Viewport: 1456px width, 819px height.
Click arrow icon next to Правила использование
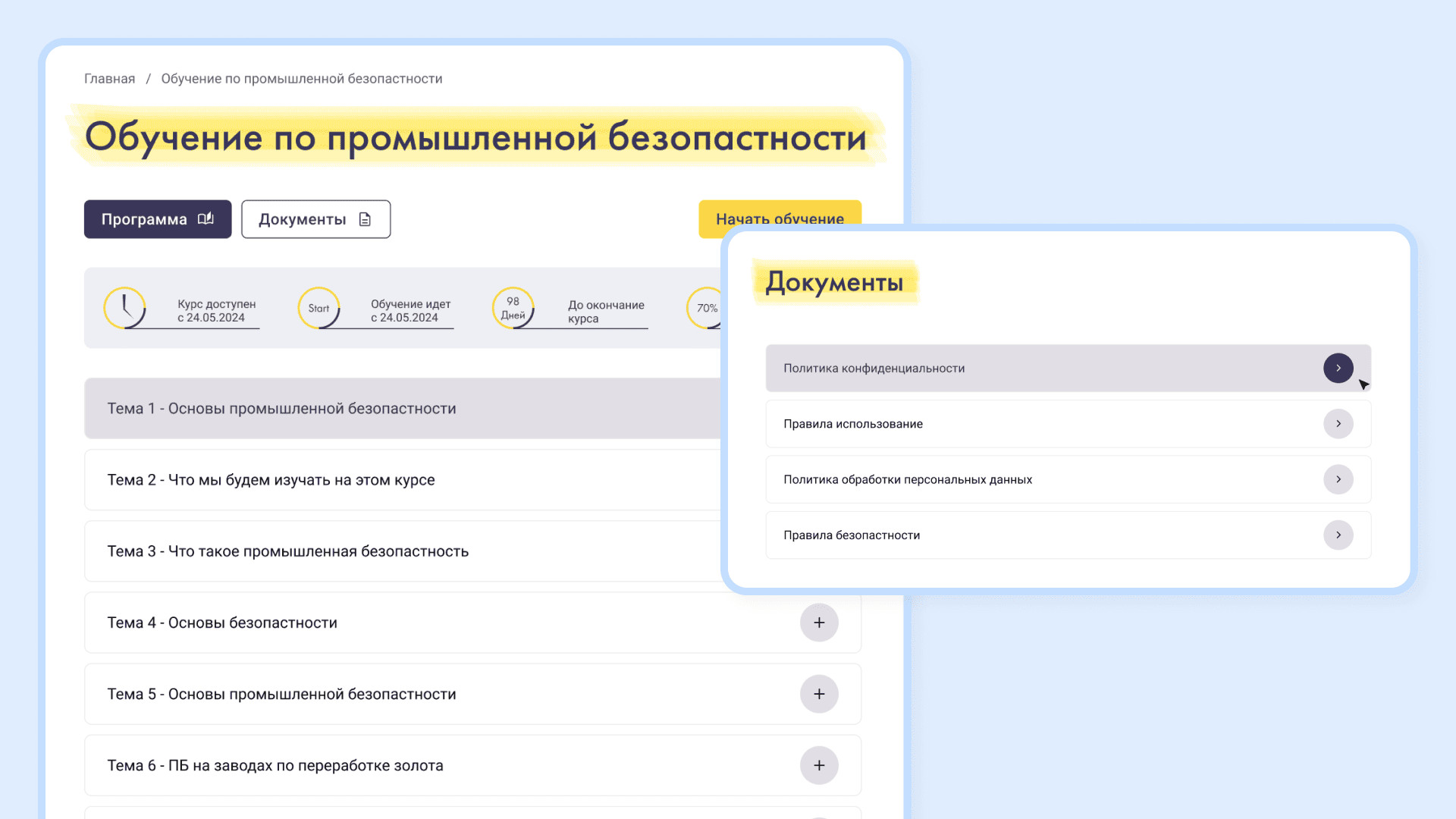point(1338,424)
